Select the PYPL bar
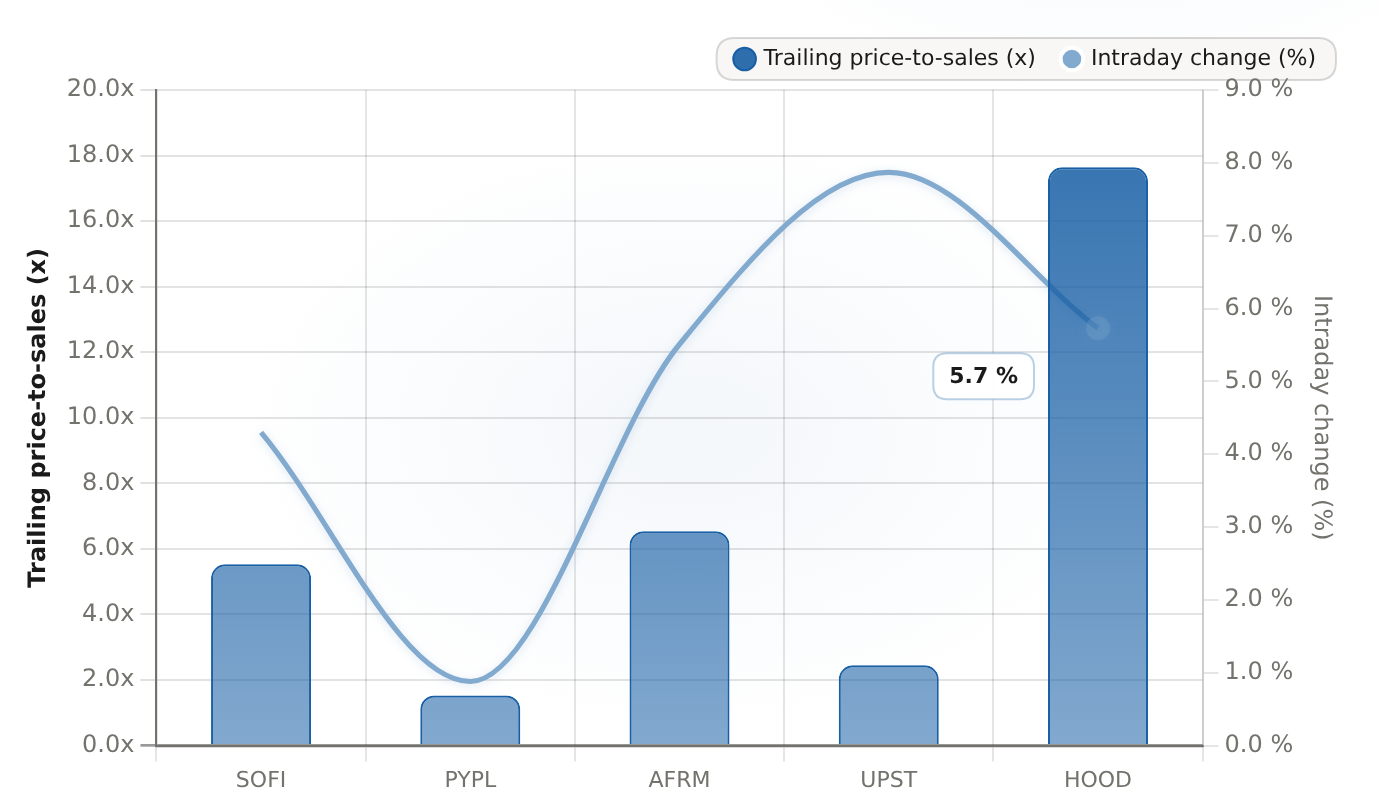This screenshot has width=1380, height=808. click(x=470, y=721)
